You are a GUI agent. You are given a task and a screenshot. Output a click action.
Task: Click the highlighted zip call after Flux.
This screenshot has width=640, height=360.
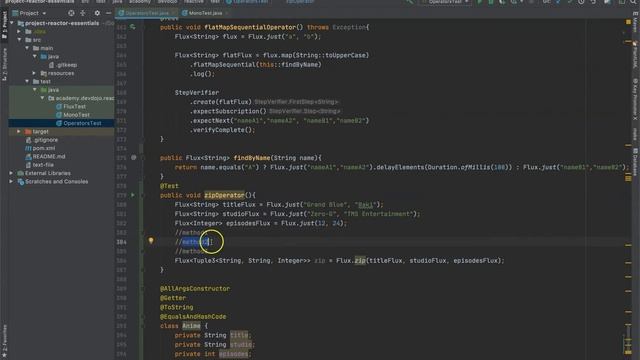click(x=360, y=260)
